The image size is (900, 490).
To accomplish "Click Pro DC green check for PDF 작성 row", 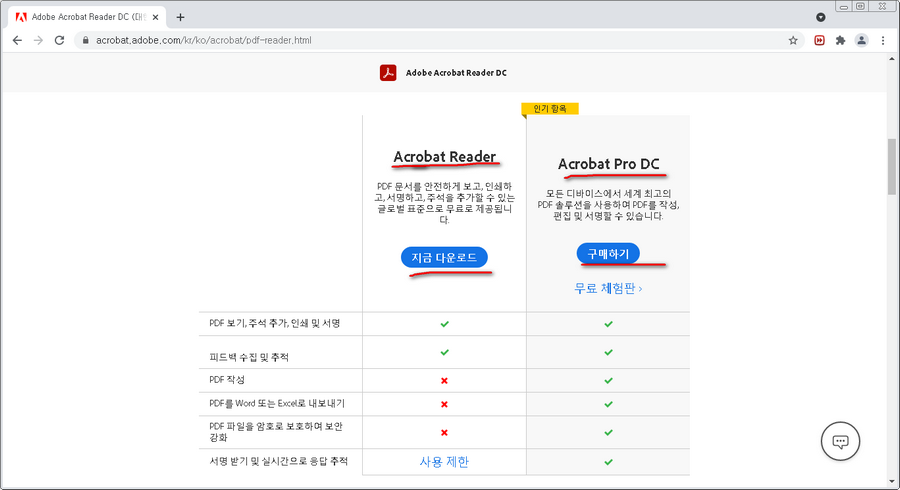I will coord(608,380).
